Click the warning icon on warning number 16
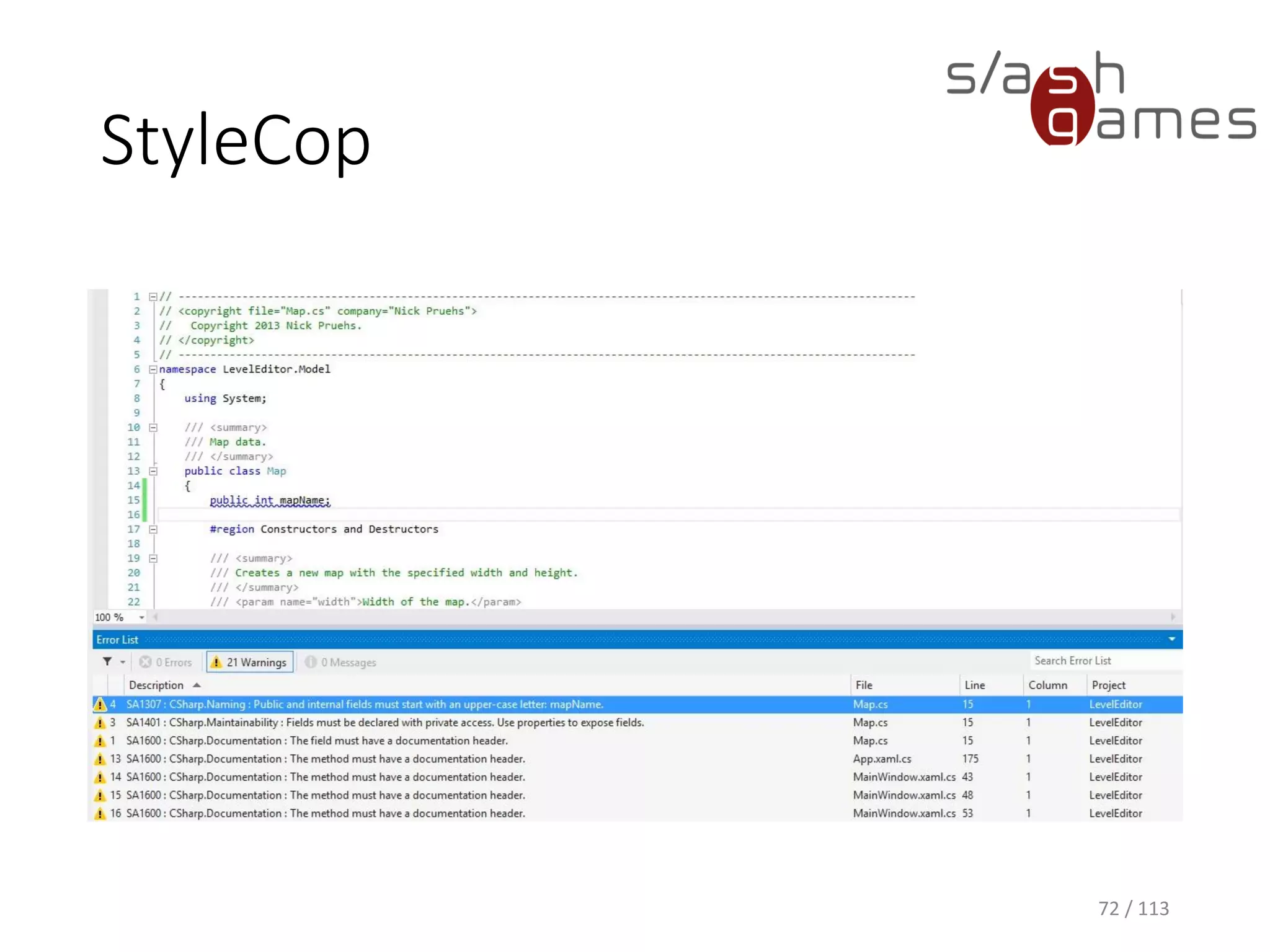The image size is (1270, 952). coord(100,813)
